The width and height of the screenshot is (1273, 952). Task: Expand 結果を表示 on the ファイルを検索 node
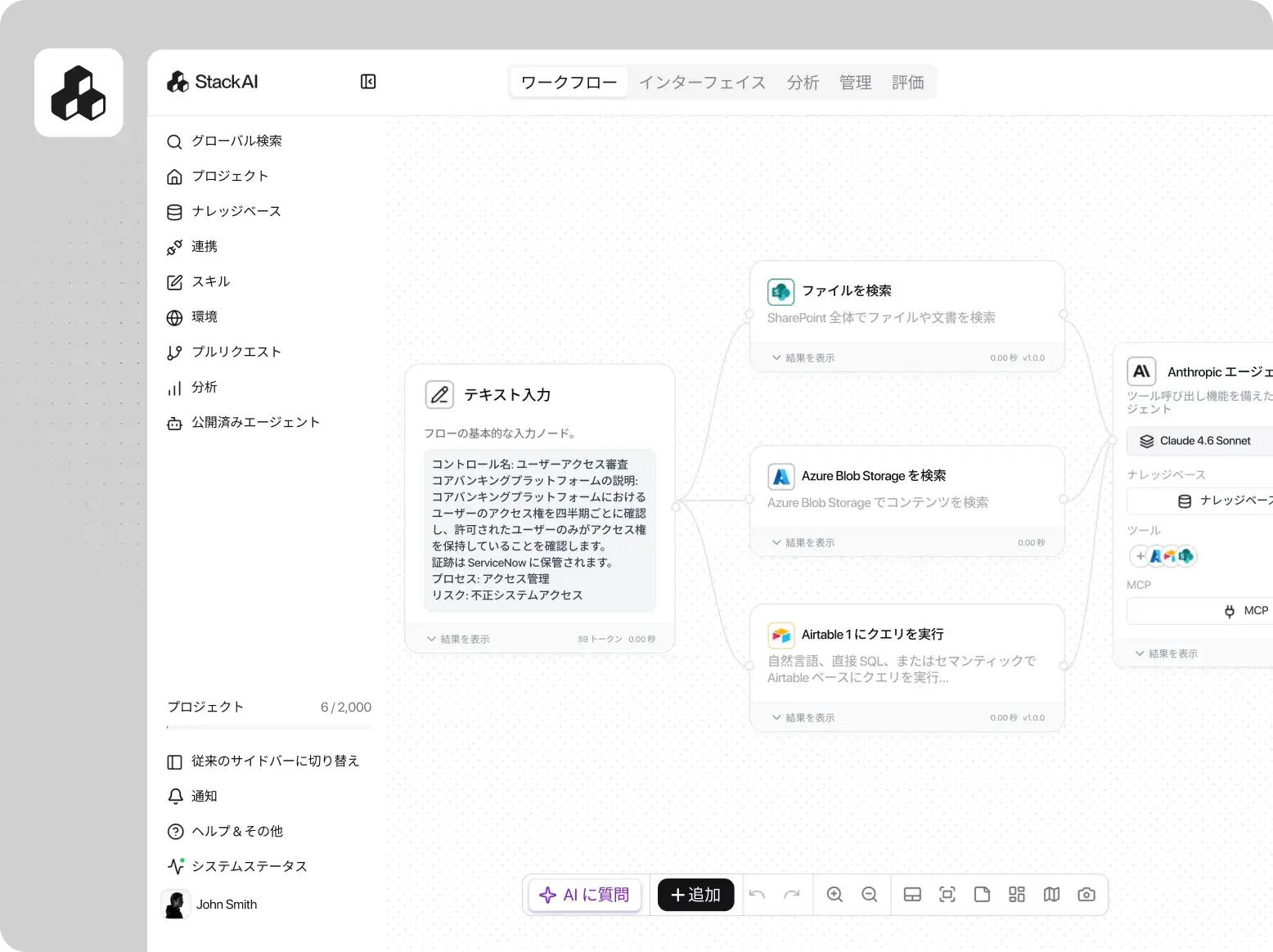click(803, 358)
